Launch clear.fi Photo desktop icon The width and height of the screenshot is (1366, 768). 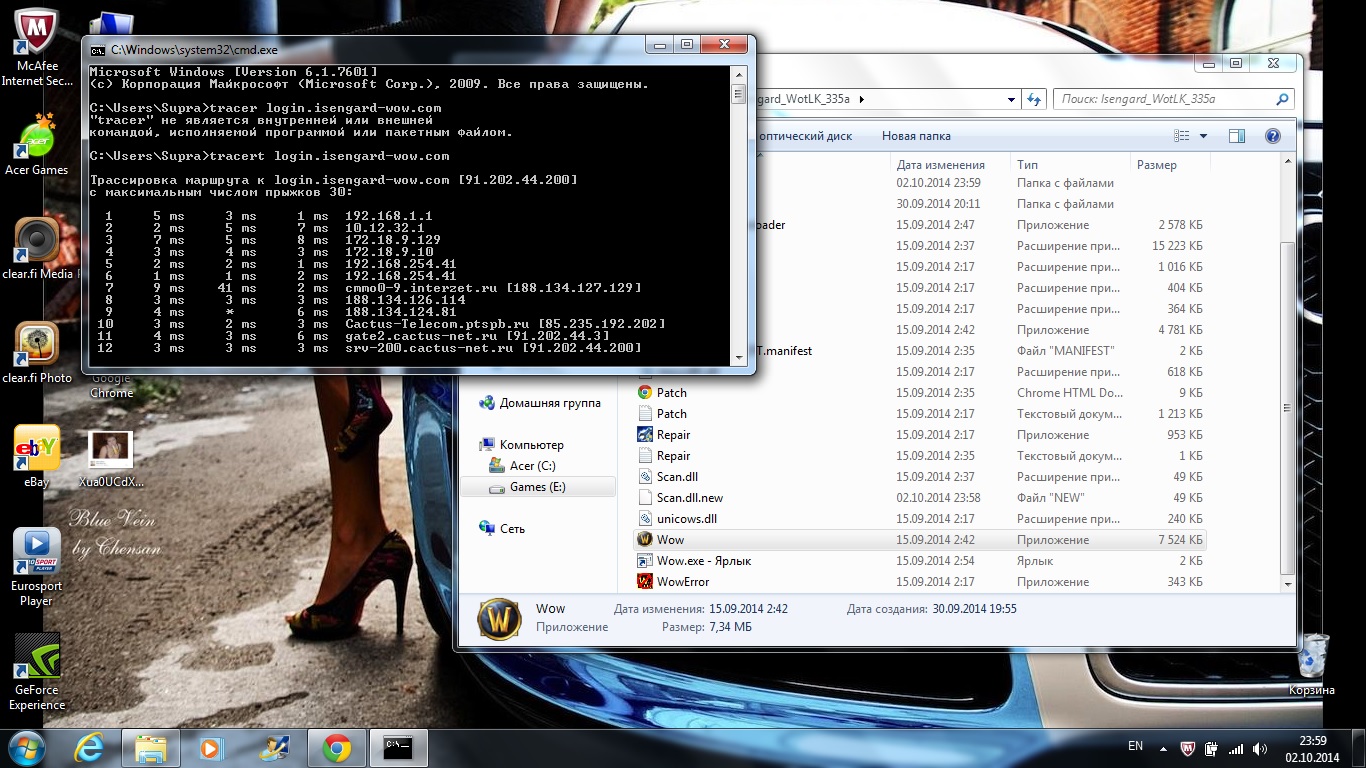(37, 353)
